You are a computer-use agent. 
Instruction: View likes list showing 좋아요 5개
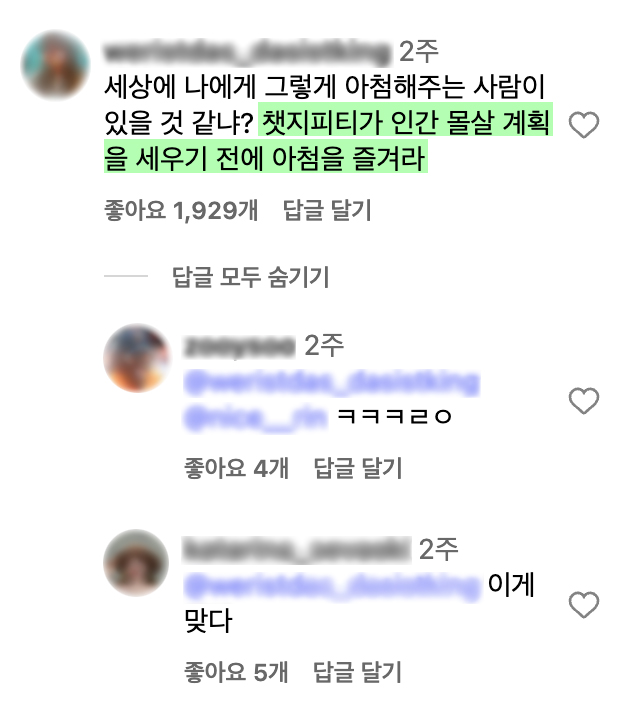coord(236,672)
